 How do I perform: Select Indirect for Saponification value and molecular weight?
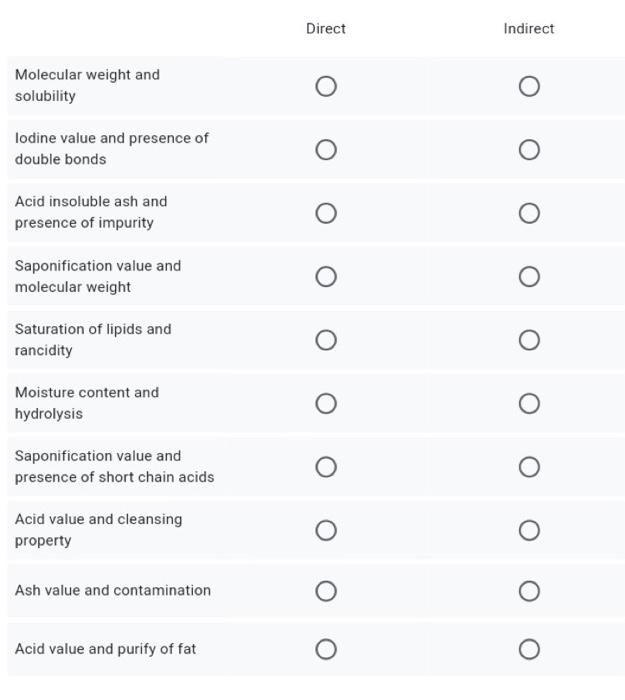(x=529, y=276)
